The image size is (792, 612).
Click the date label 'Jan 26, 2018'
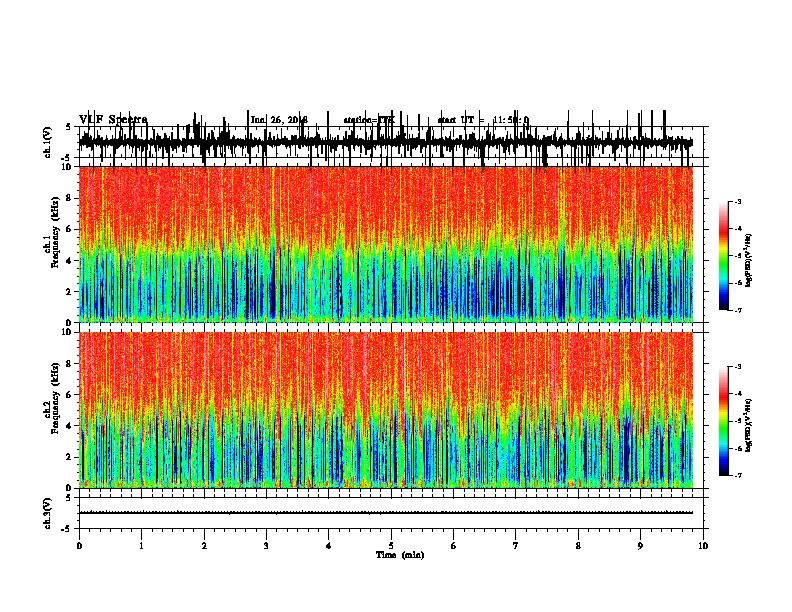(x=279, y=120)
